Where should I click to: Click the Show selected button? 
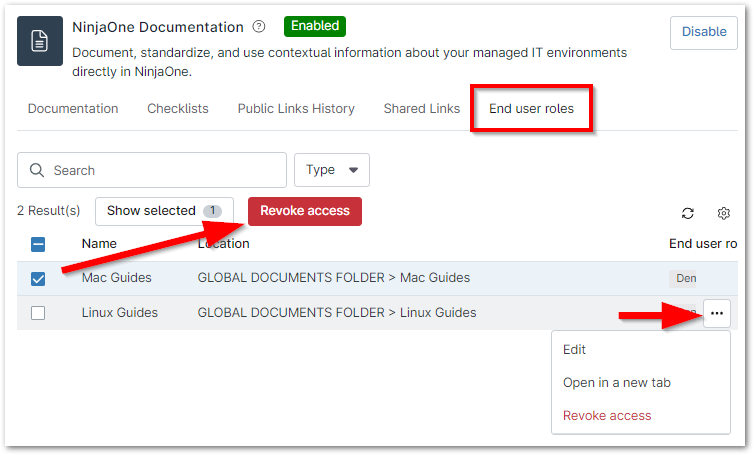164,211
